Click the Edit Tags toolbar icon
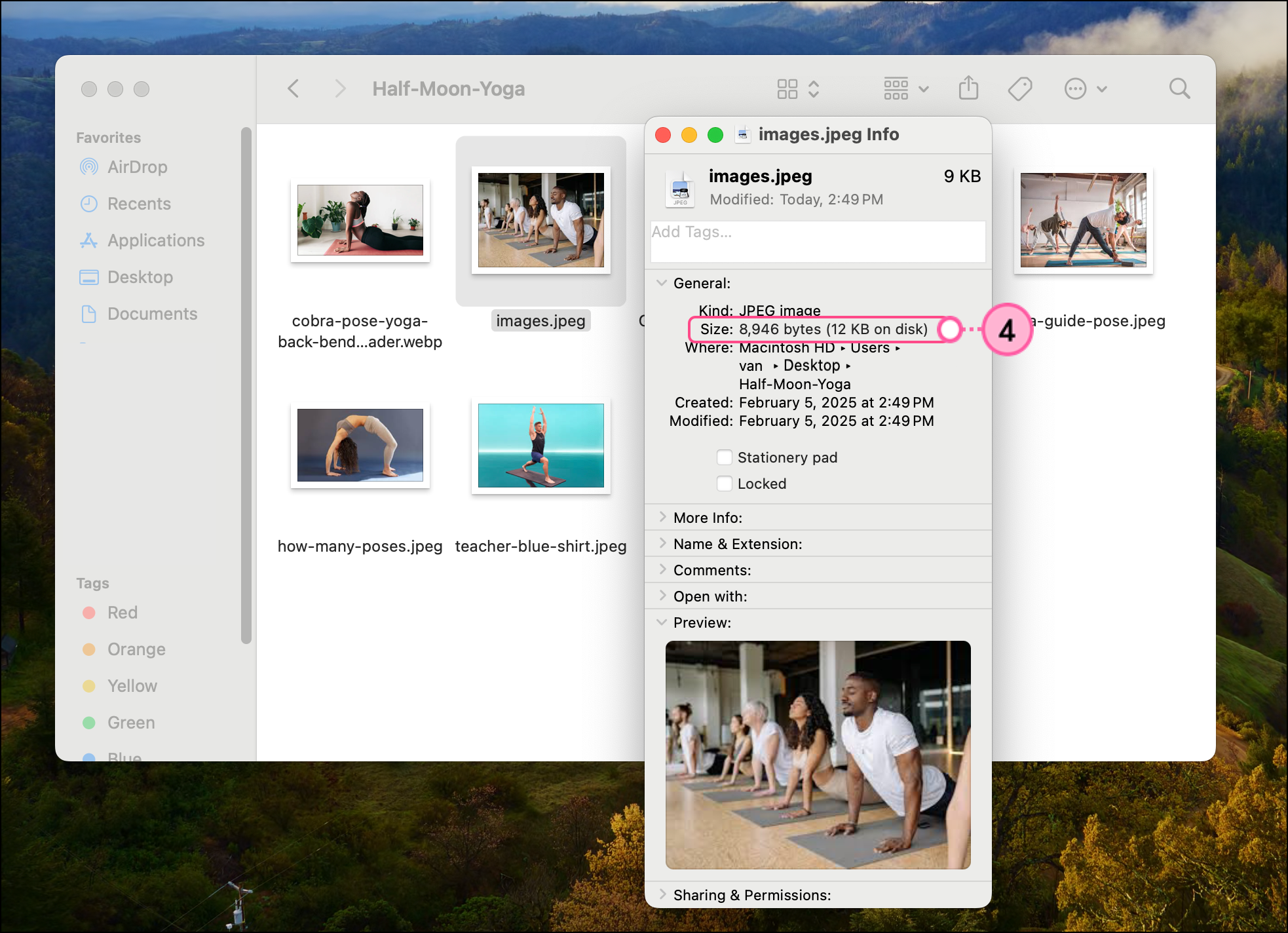Viewport: 1288px width, 933px height. pyautogui.click(x=1020, y=88)
